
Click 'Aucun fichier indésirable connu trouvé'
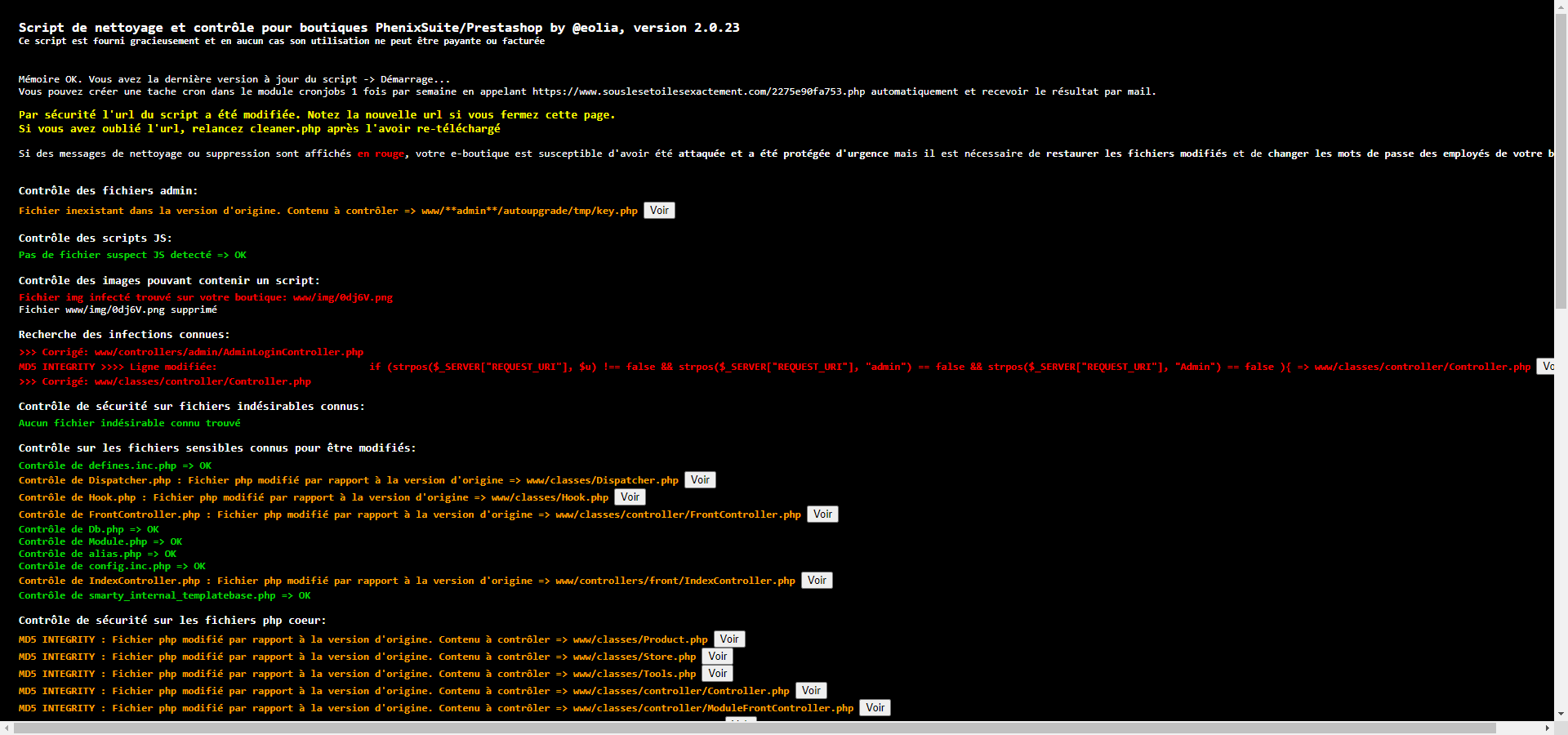pyautogui.click(x=130, y=423)
